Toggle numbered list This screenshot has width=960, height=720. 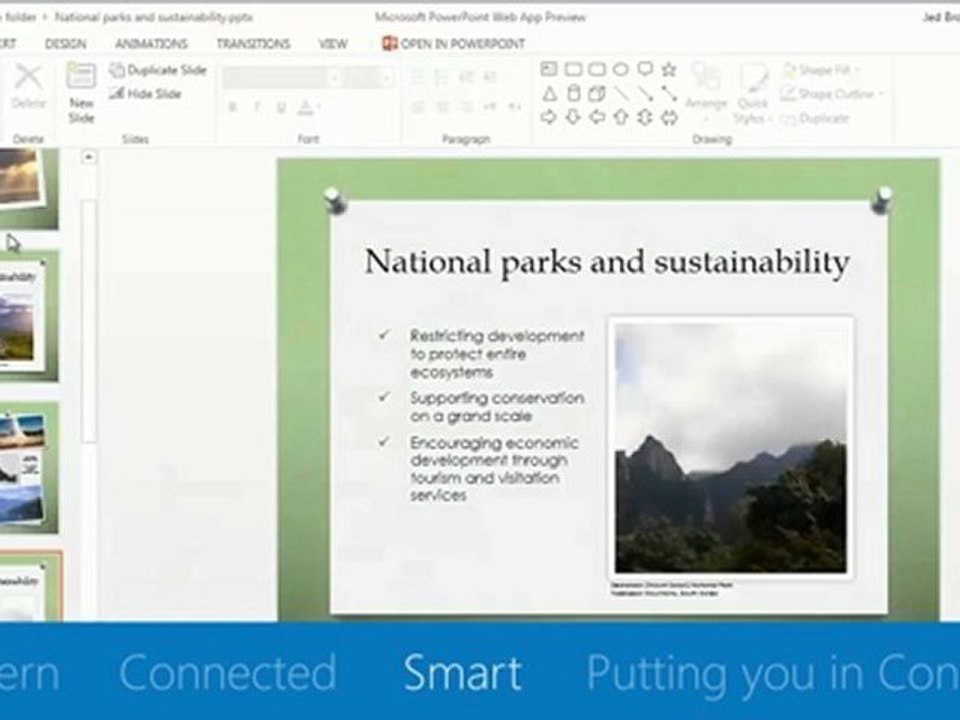tap(441, 77)
